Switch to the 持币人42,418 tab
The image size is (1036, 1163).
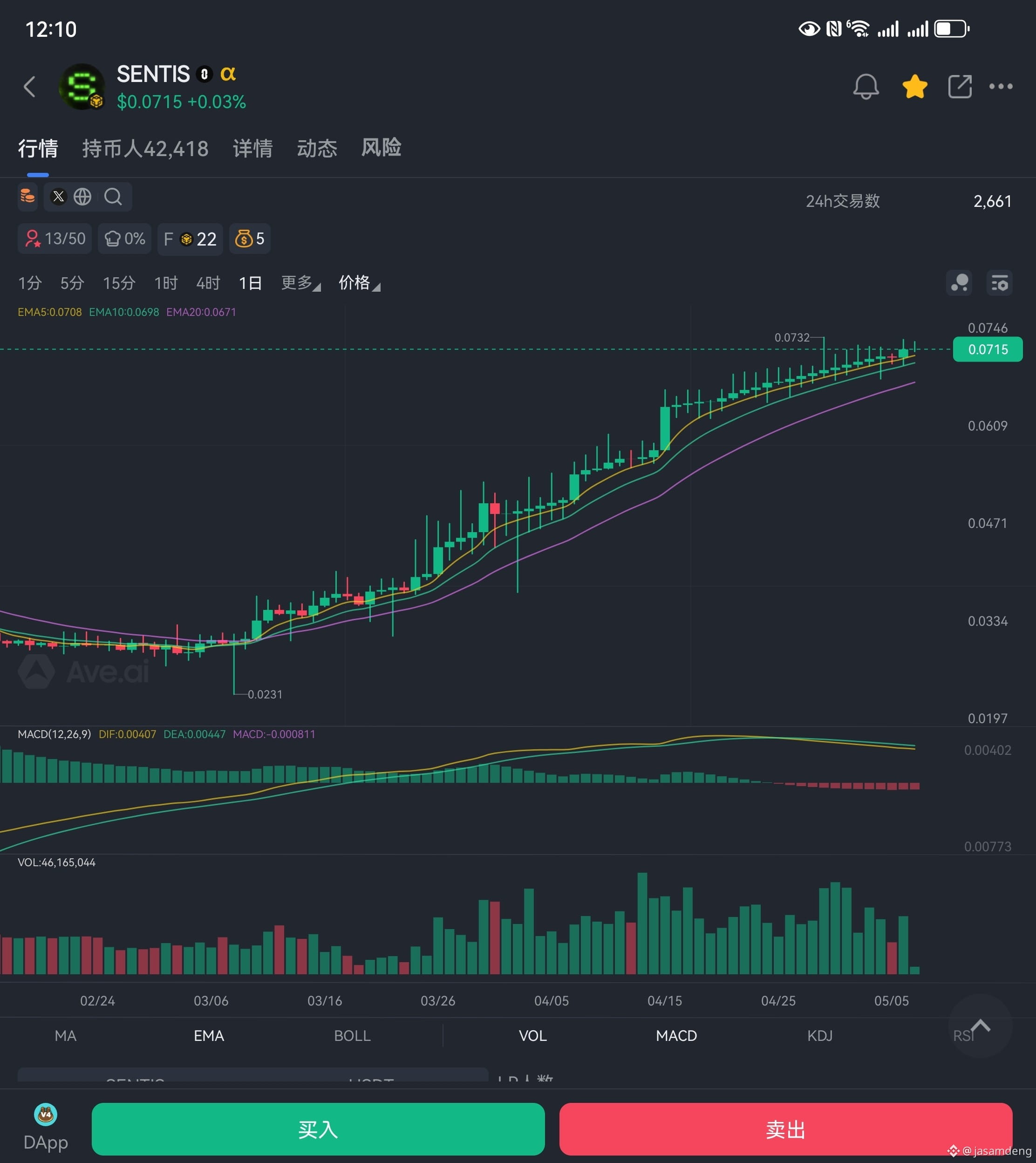click(x=145, y=149)
